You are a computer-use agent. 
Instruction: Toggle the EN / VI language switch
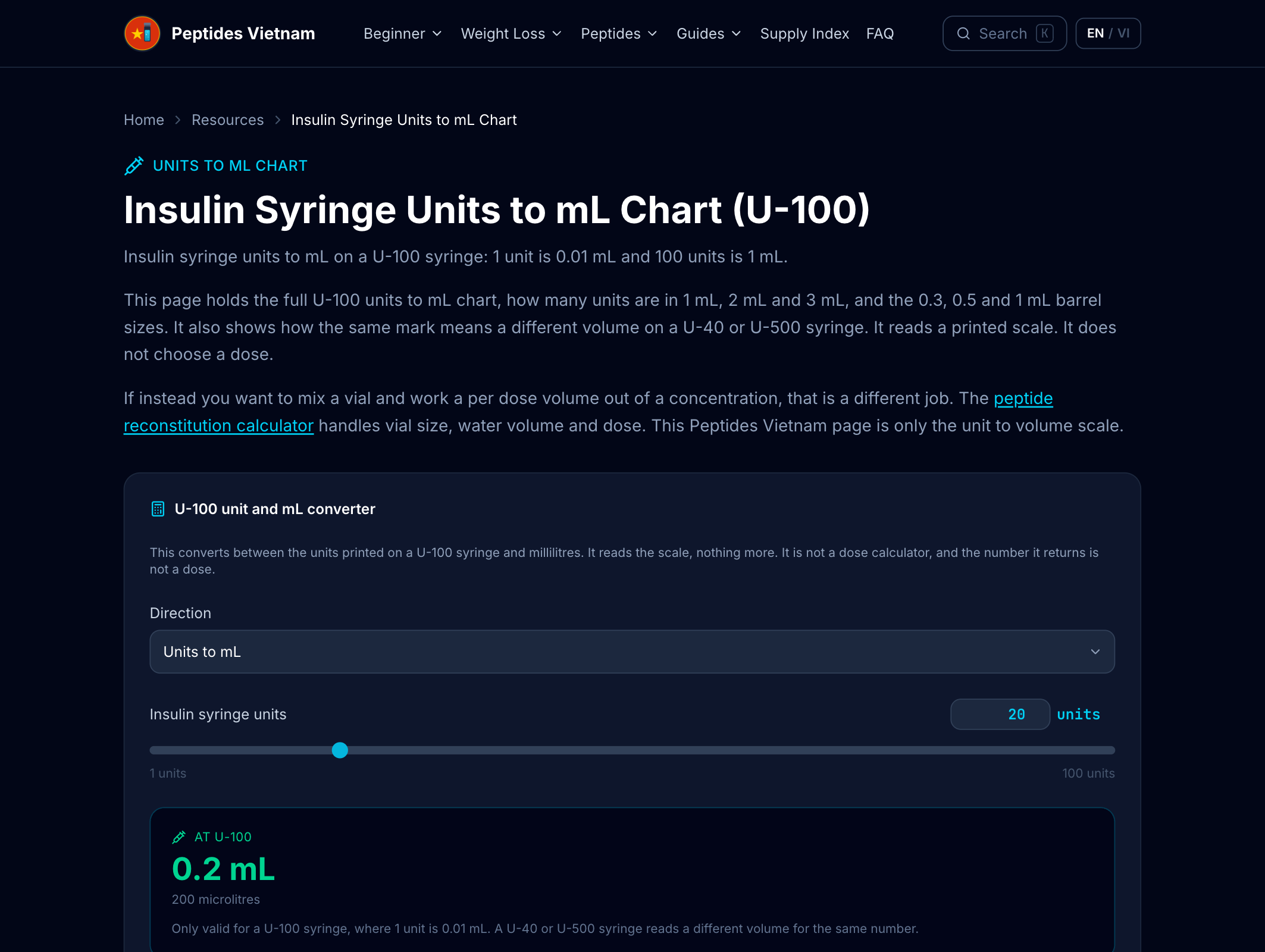coord(1108,33)
